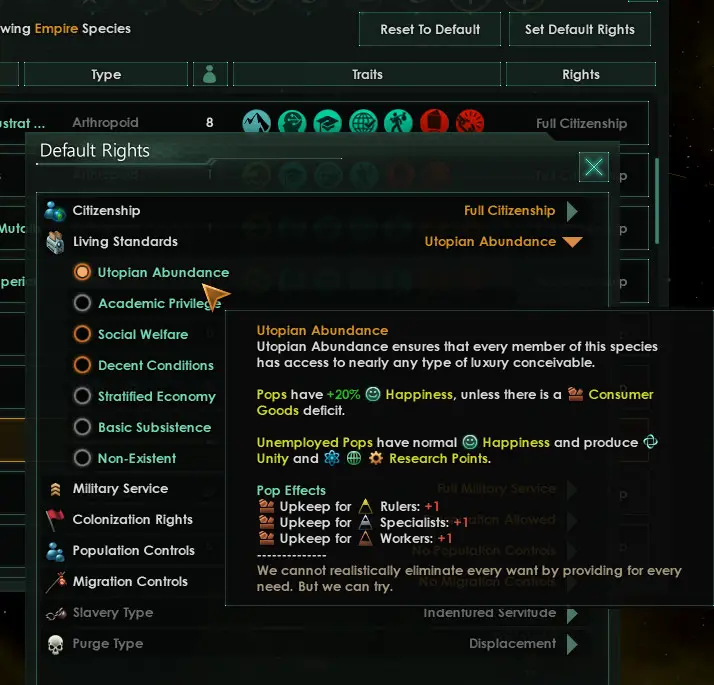Expand the Displacement purge type arrow
This screenshot has height=685, width=714.
point(572,644)
